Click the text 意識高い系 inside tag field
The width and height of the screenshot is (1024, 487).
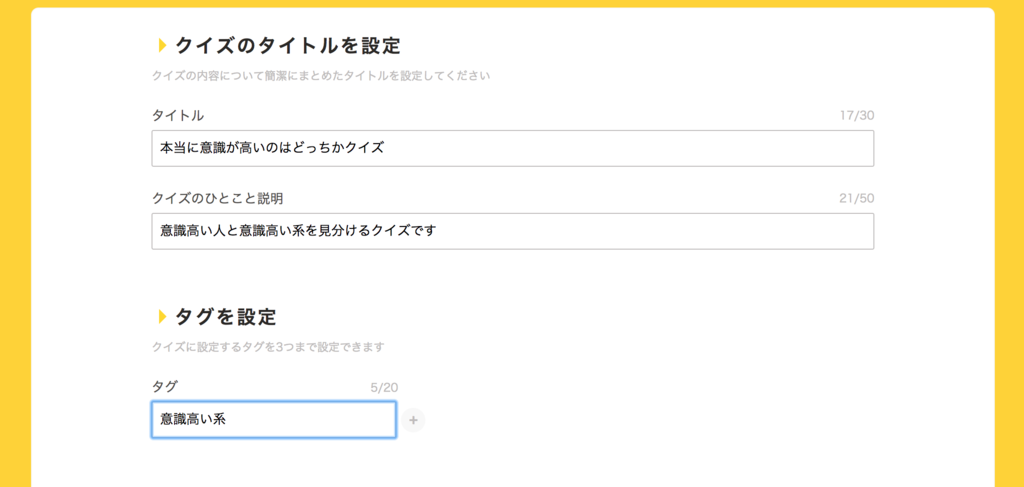coord(193,420)
